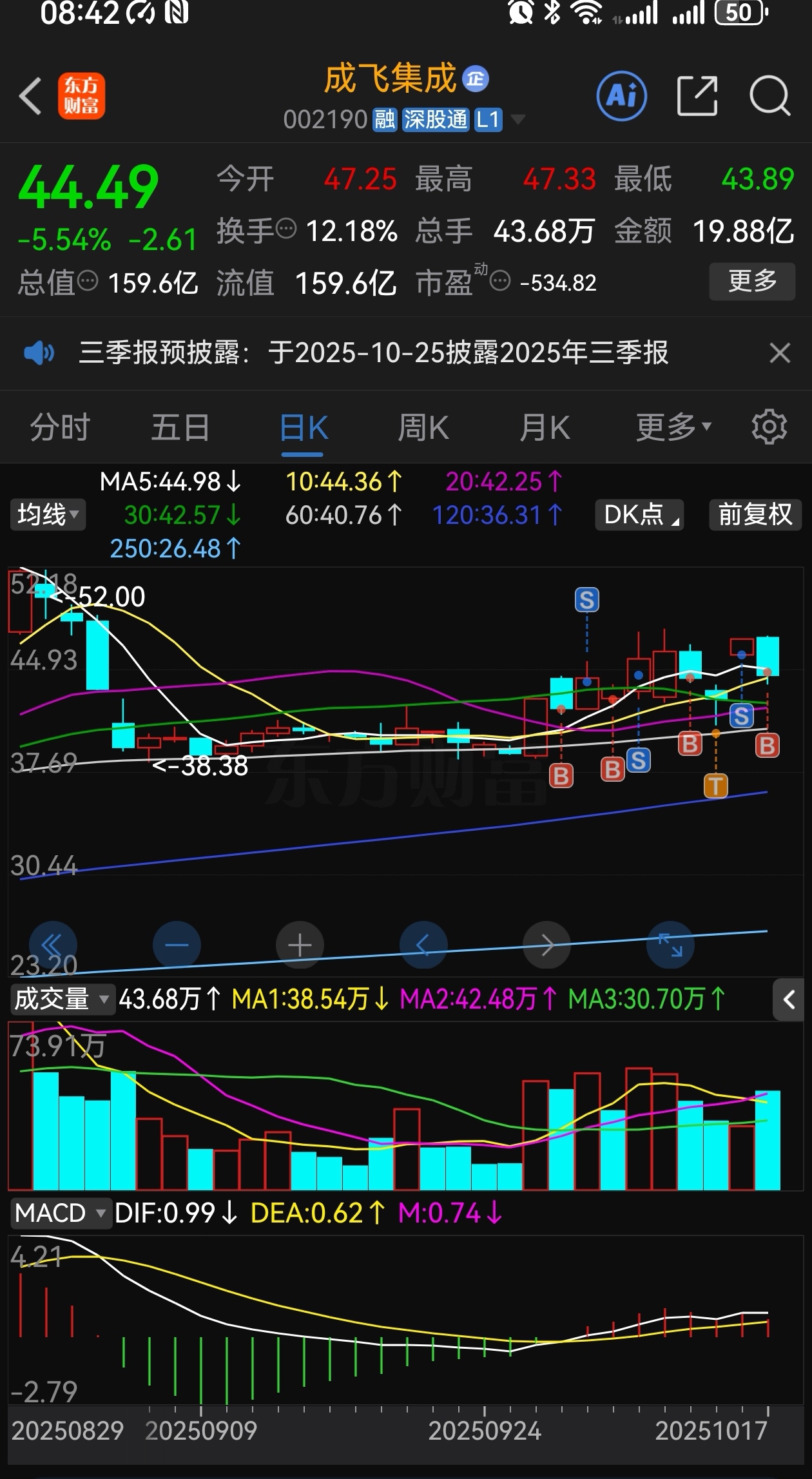Tap the speaker announcement icon
The width and height of the screenshot is (812, 1479).
tap(39, 353)
